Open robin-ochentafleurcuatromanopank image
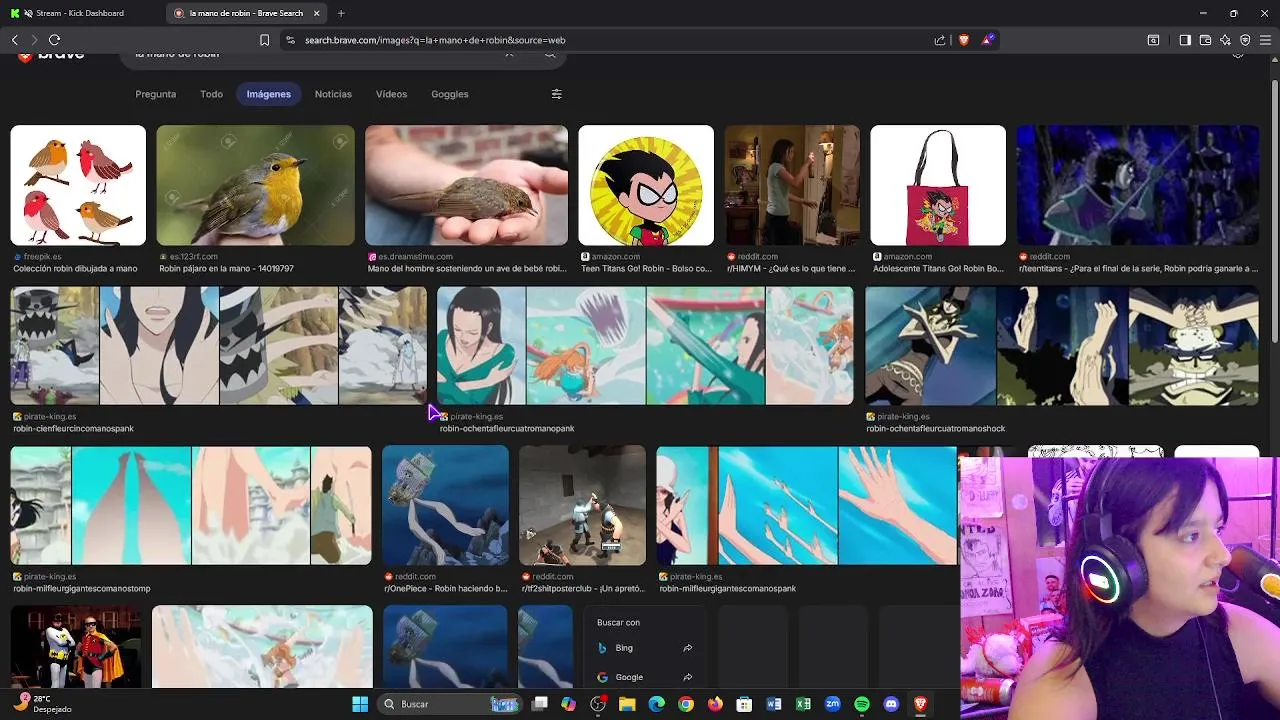The height and width of the screenshot is (720, 1280). coord(645,346)
